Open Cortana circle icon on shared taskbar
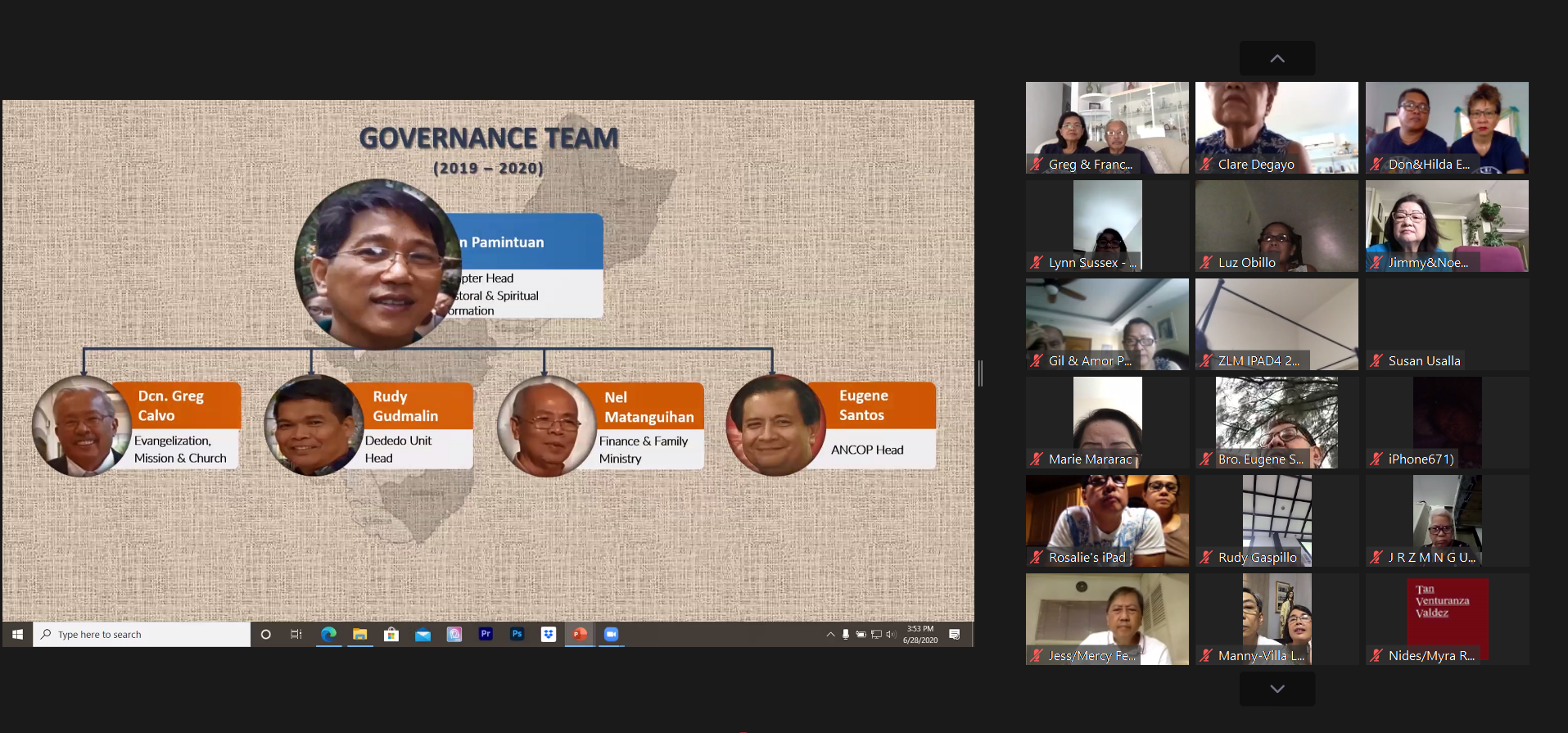The height and width of the screenshot is (733, 1568). [265, 635]
